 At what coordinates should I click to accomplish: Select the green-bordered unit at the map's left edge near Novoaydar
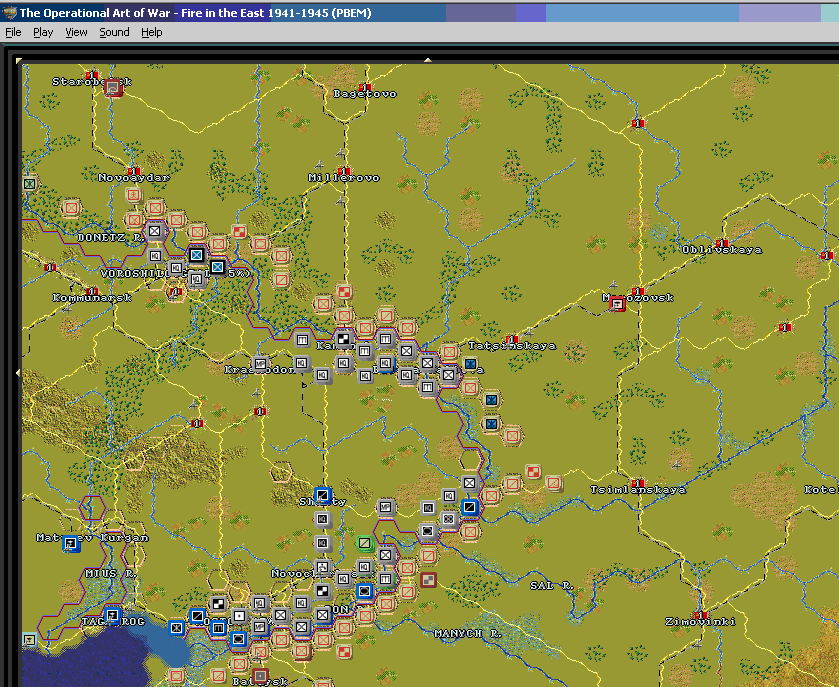pyautogui.click(x=29, y=184)
